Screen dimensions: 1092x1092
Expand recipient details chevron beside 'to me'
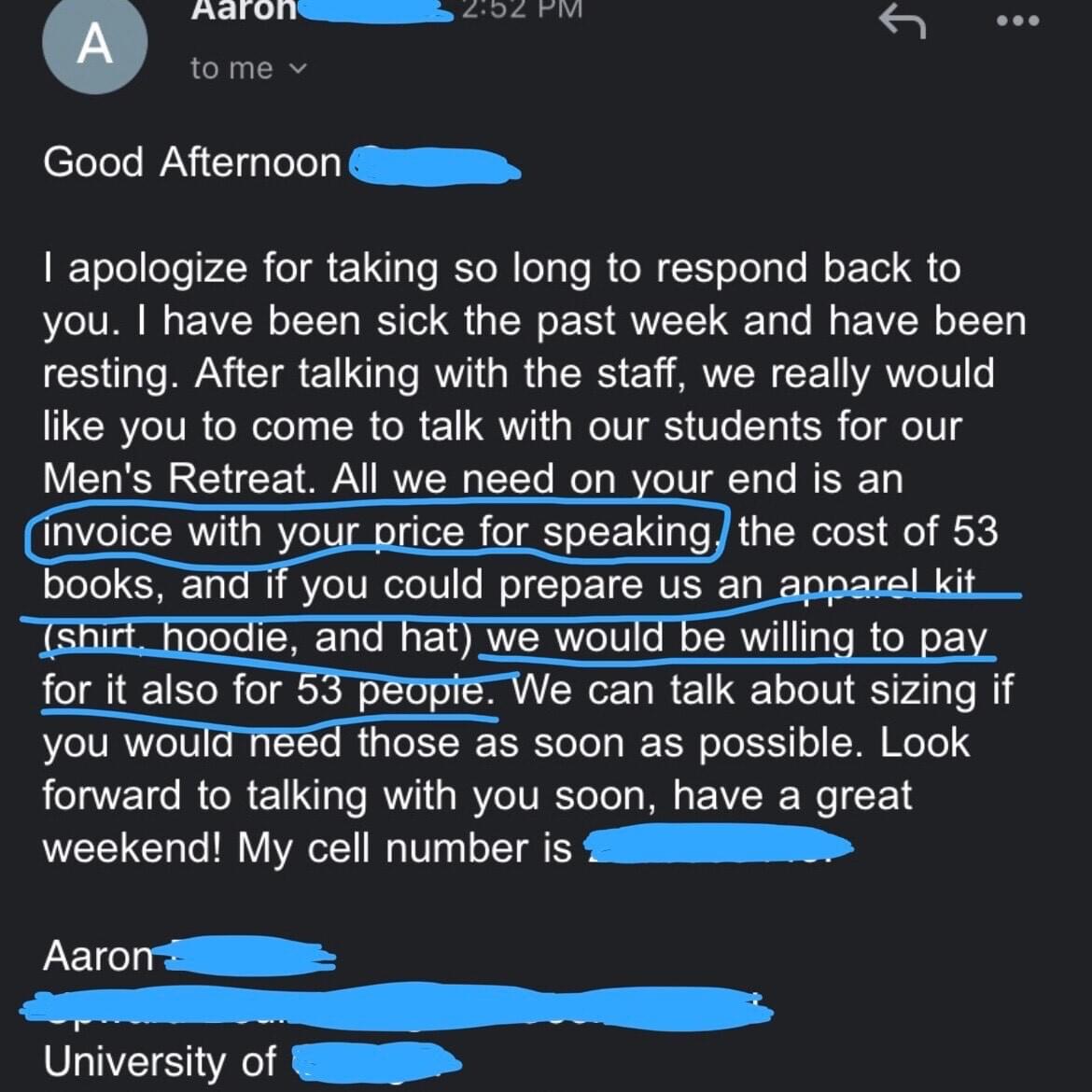[x=298, y=68]
